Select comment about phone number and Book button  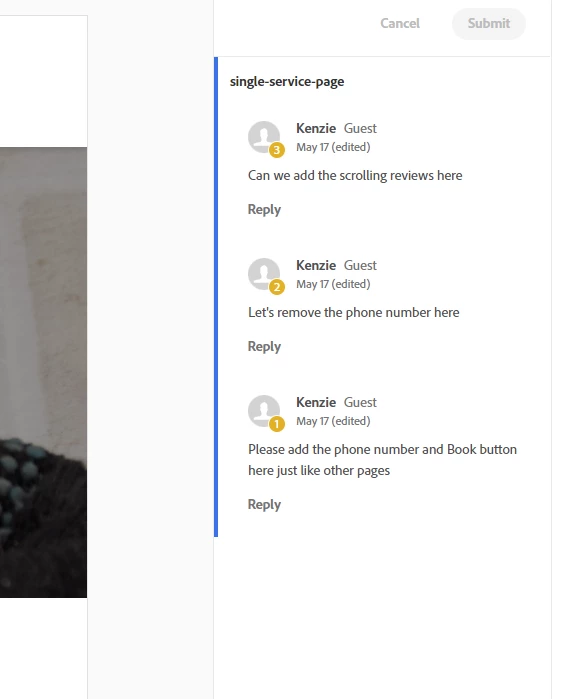point(382,460)
